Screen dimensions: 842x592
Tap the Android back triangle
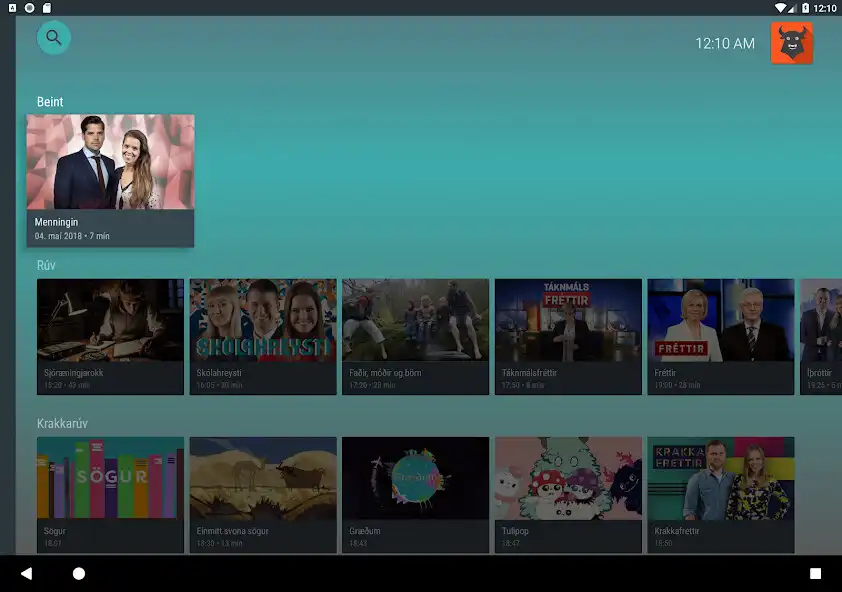pos(26,573)
